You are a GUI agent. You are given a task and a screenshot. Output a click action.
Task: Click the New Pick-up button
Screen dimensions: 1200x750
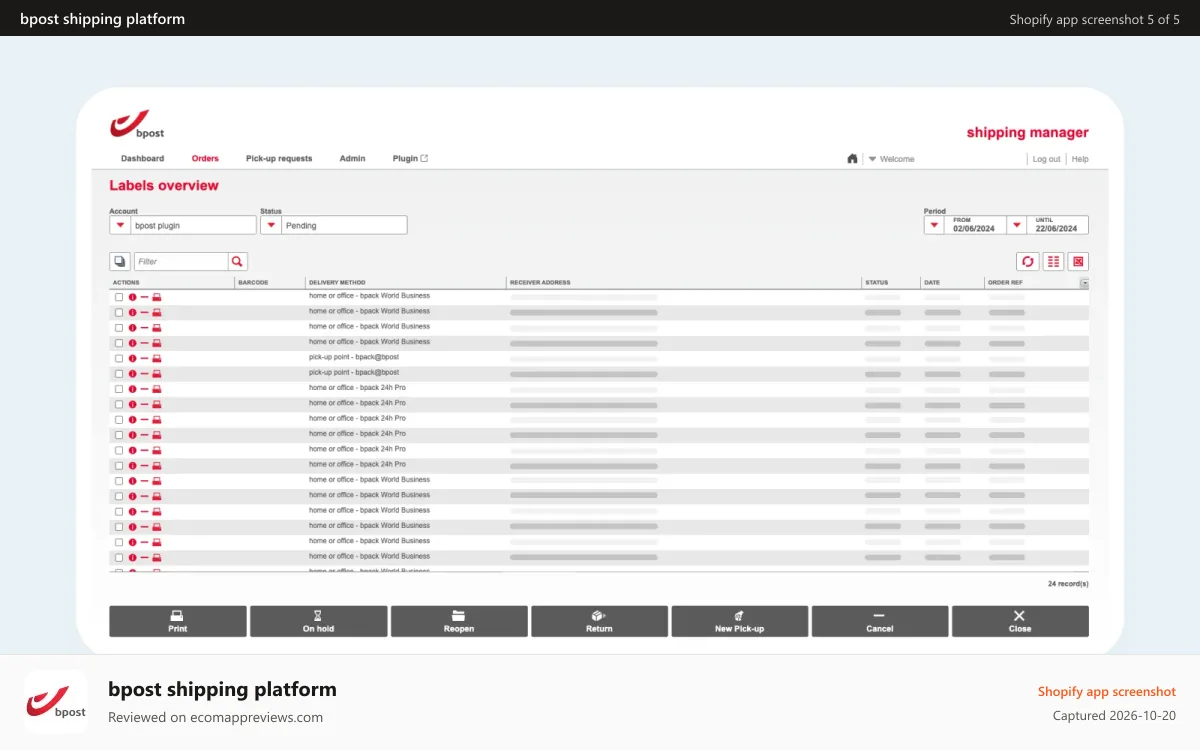(x=739, y=621)
